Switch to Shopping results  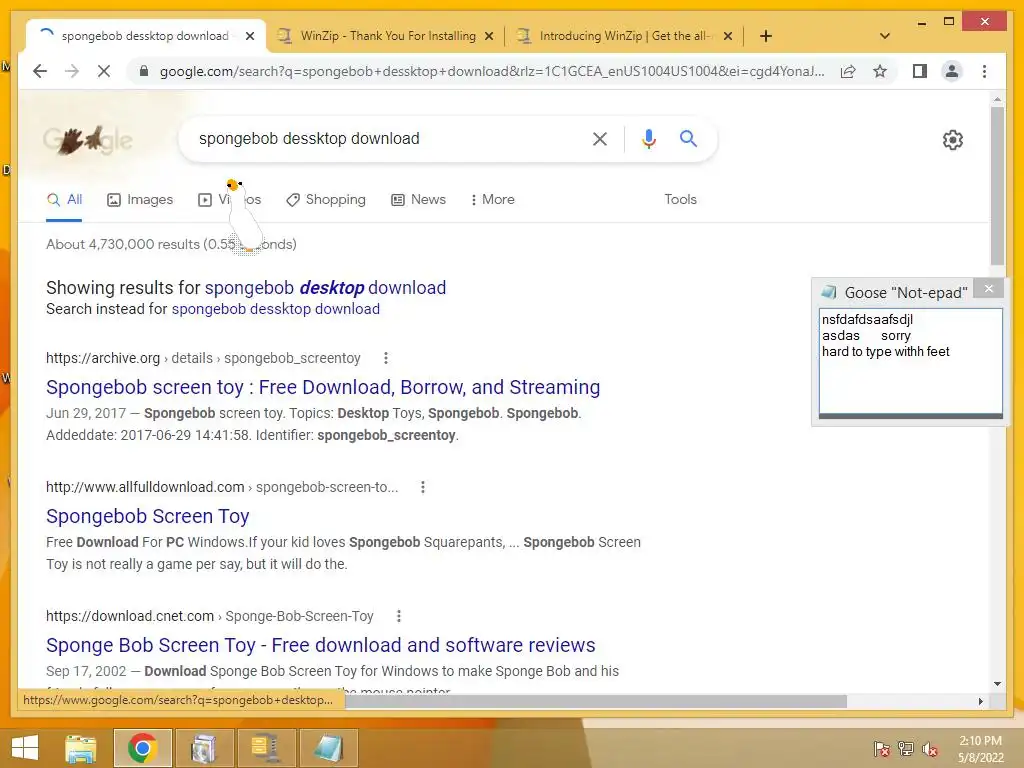pyautogui.click(x=326, y=200)
